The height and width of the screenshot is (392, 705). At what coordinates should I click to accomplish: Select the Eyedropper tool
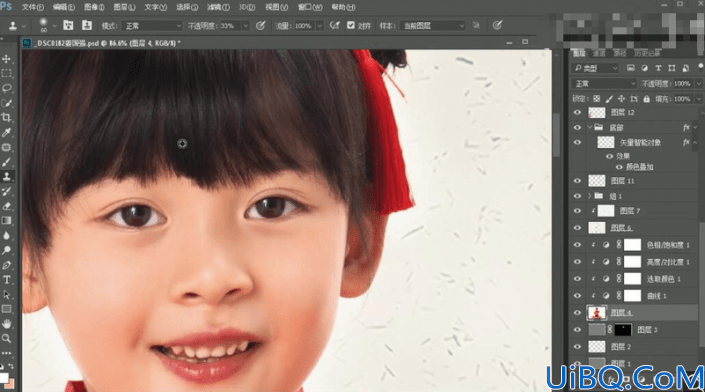click(x=7, y=132)
